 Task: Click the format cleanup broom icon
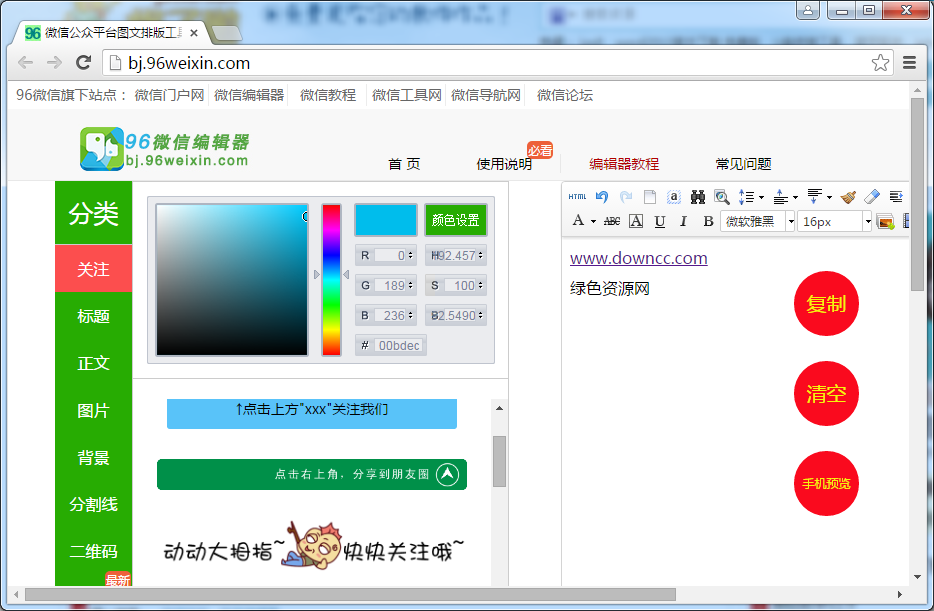pyautogui.click(x=849, y=197)
